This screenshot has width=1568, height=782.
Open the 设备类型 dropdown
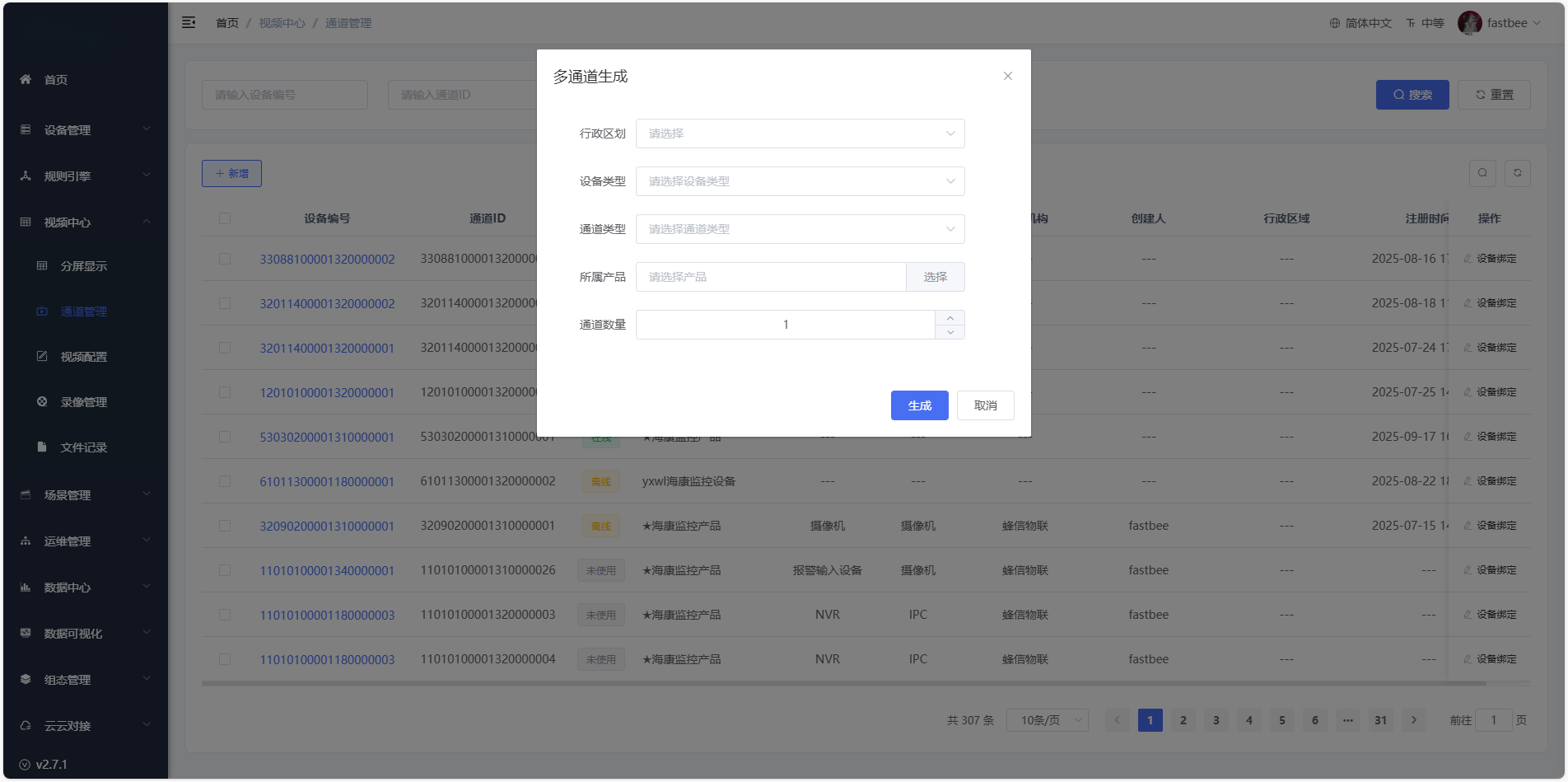(x=800, y=181)
